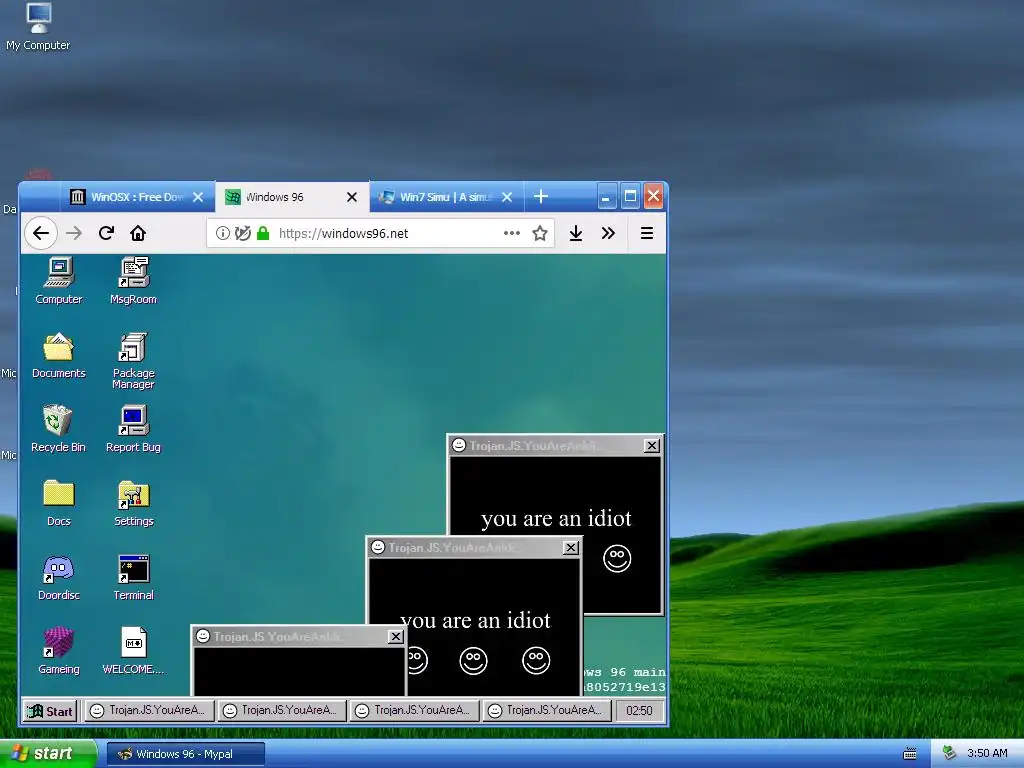This screenshot has height=768, width=1024.
Task: Open the downloads arrow icon
Action: pos(576,233)
